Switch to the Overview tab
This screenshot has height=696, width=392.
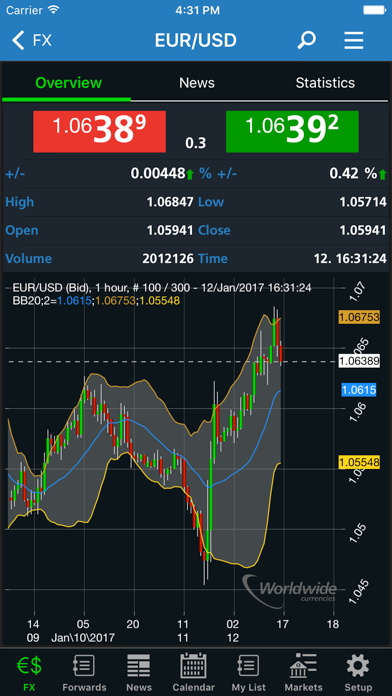pos(68,83)
